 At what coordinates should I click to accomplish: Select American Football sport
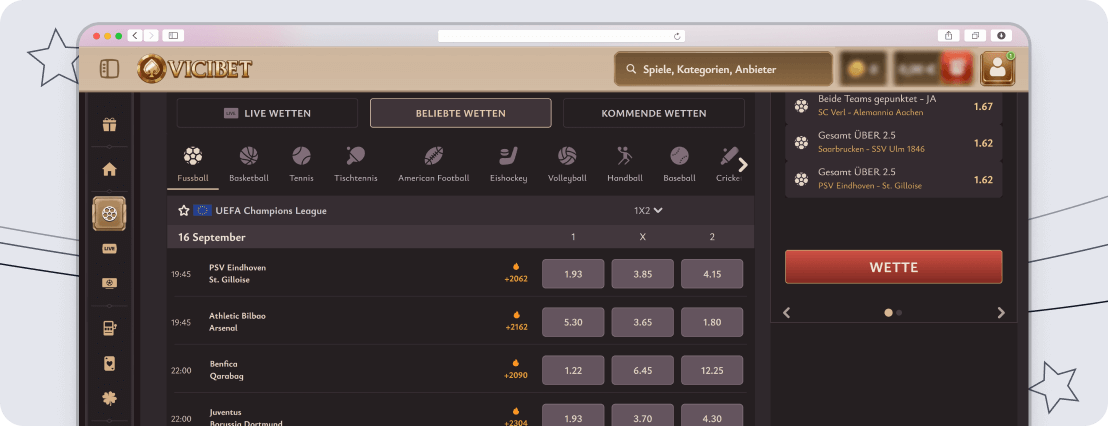click(x=433, y=165)
